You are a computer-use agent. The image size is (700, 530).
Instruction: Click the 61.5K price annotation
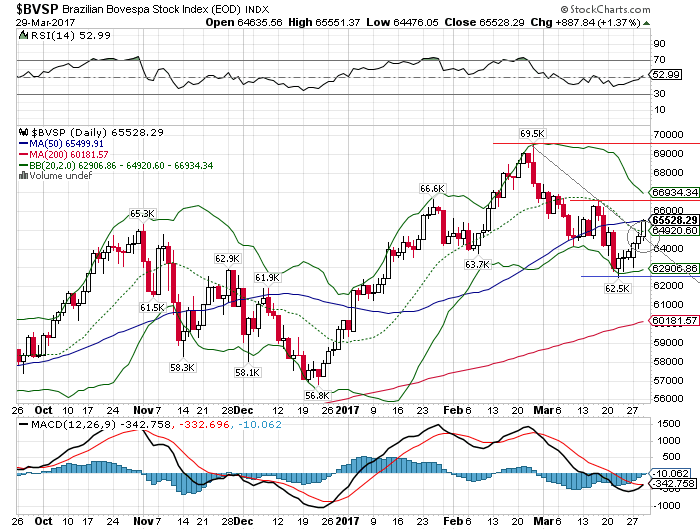tap(152, 308)
